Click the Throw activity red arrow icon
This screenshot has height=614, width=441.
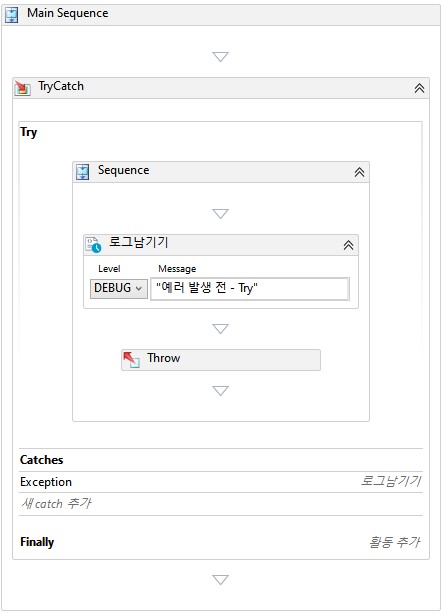pos(131,359)
